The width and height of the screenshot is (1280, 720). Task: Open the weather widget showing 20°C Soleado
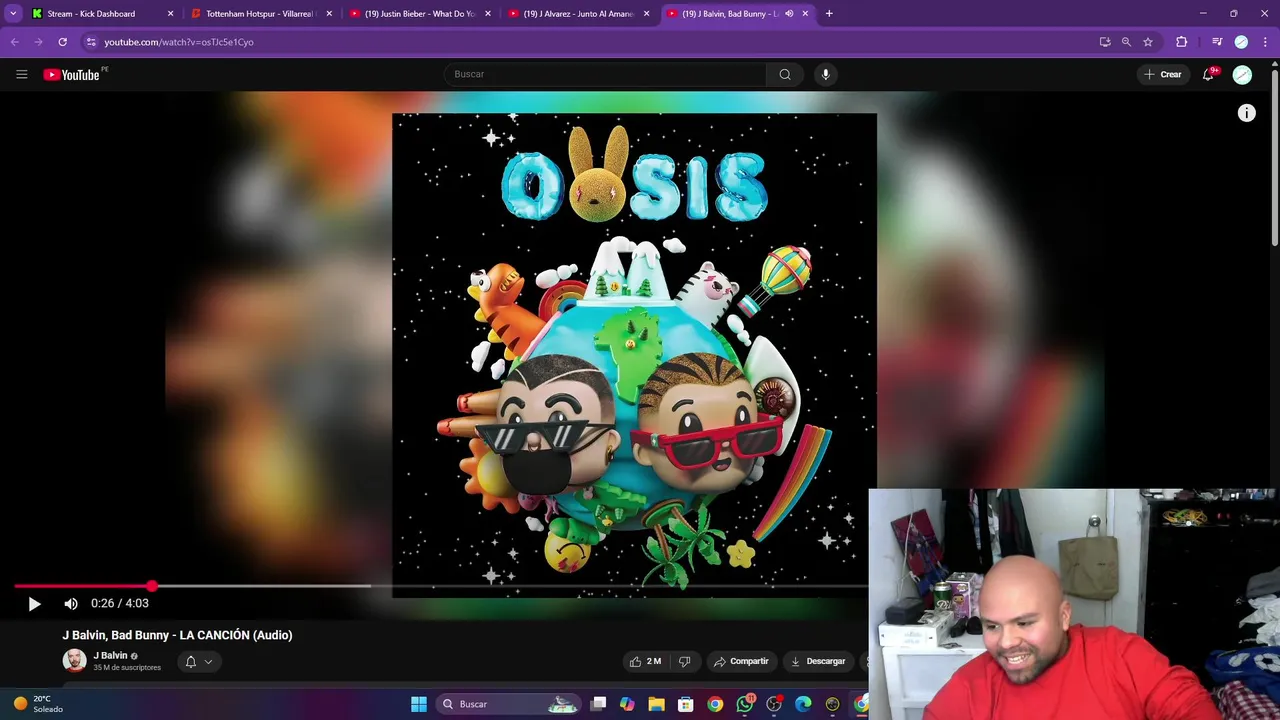pyautogui.click(x=38, y=704)
